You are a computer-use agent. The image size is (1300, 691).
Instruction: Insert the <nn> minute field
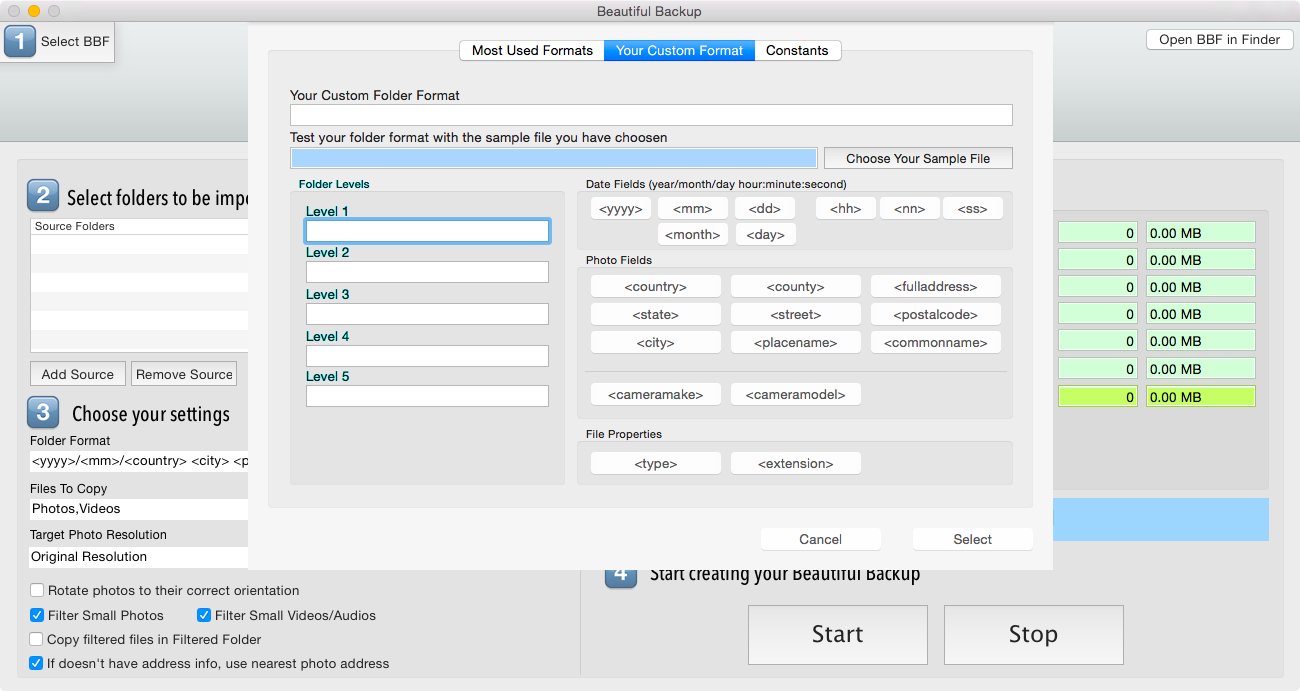910,208
